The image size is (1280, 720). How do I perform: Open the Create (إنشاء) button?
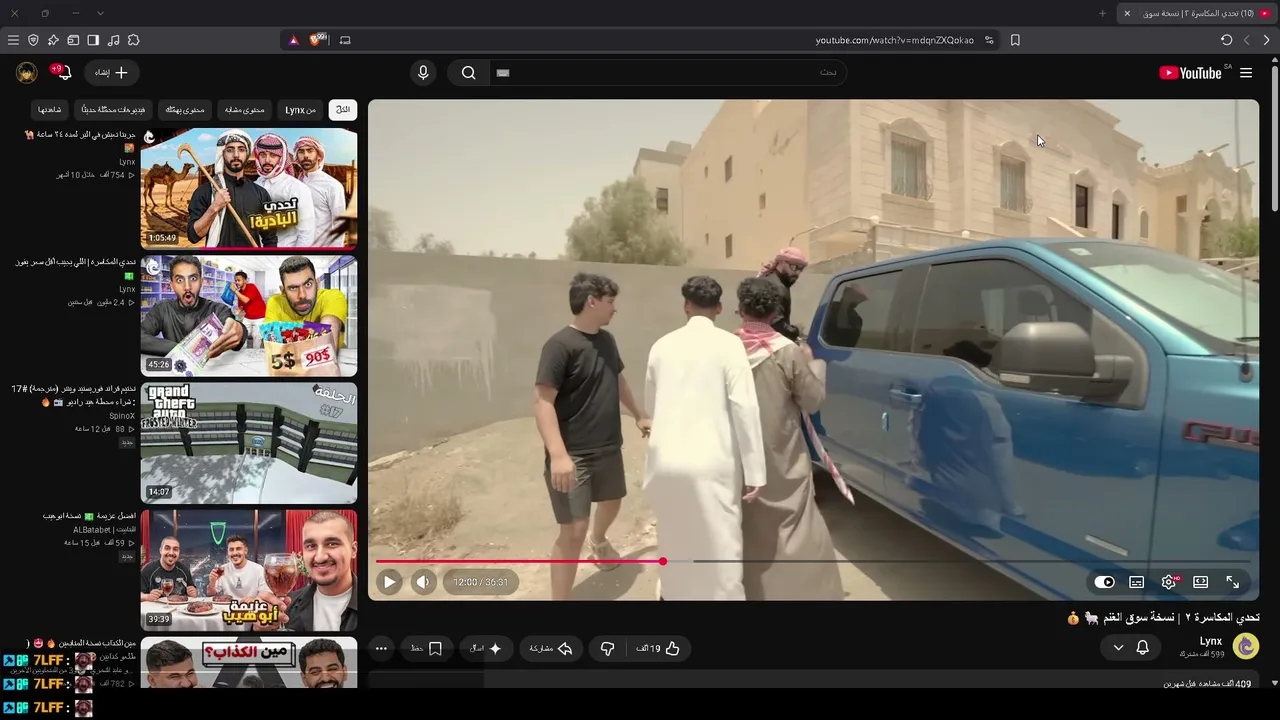tap(111, 73)
